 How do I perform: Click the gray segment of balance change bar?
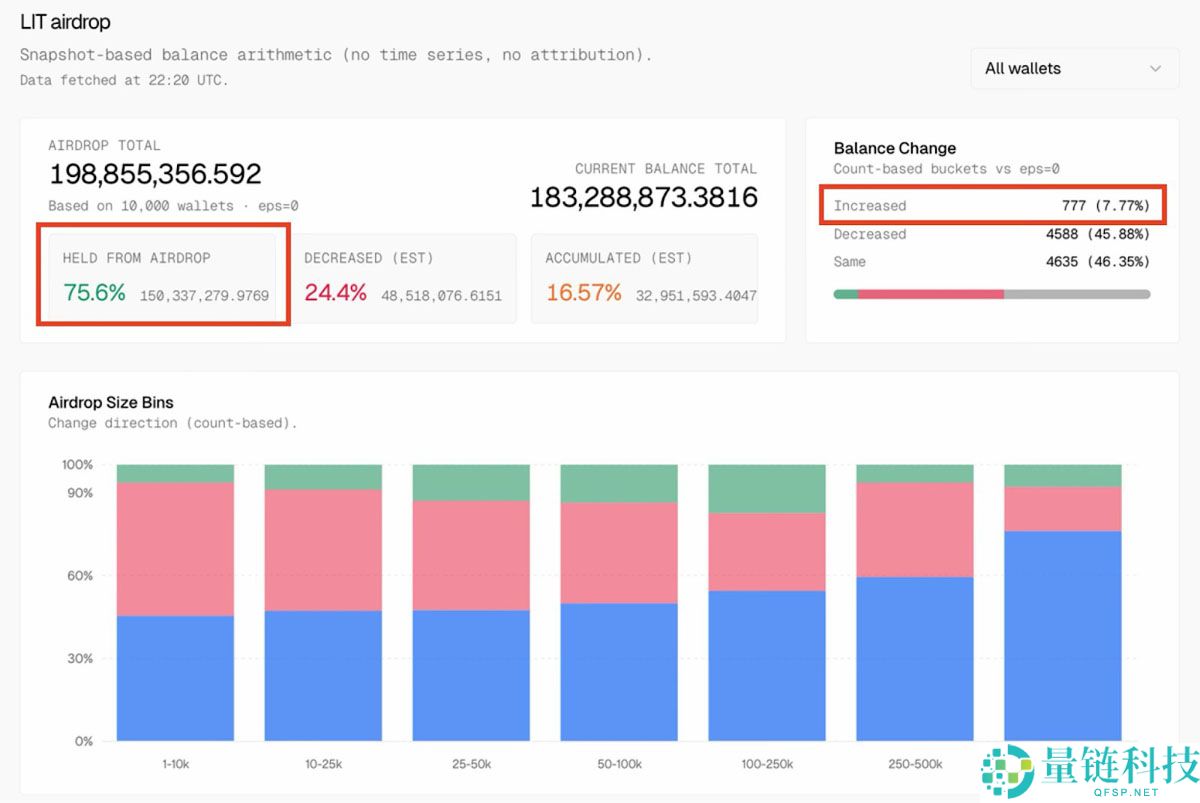[x=1077, y=294]
